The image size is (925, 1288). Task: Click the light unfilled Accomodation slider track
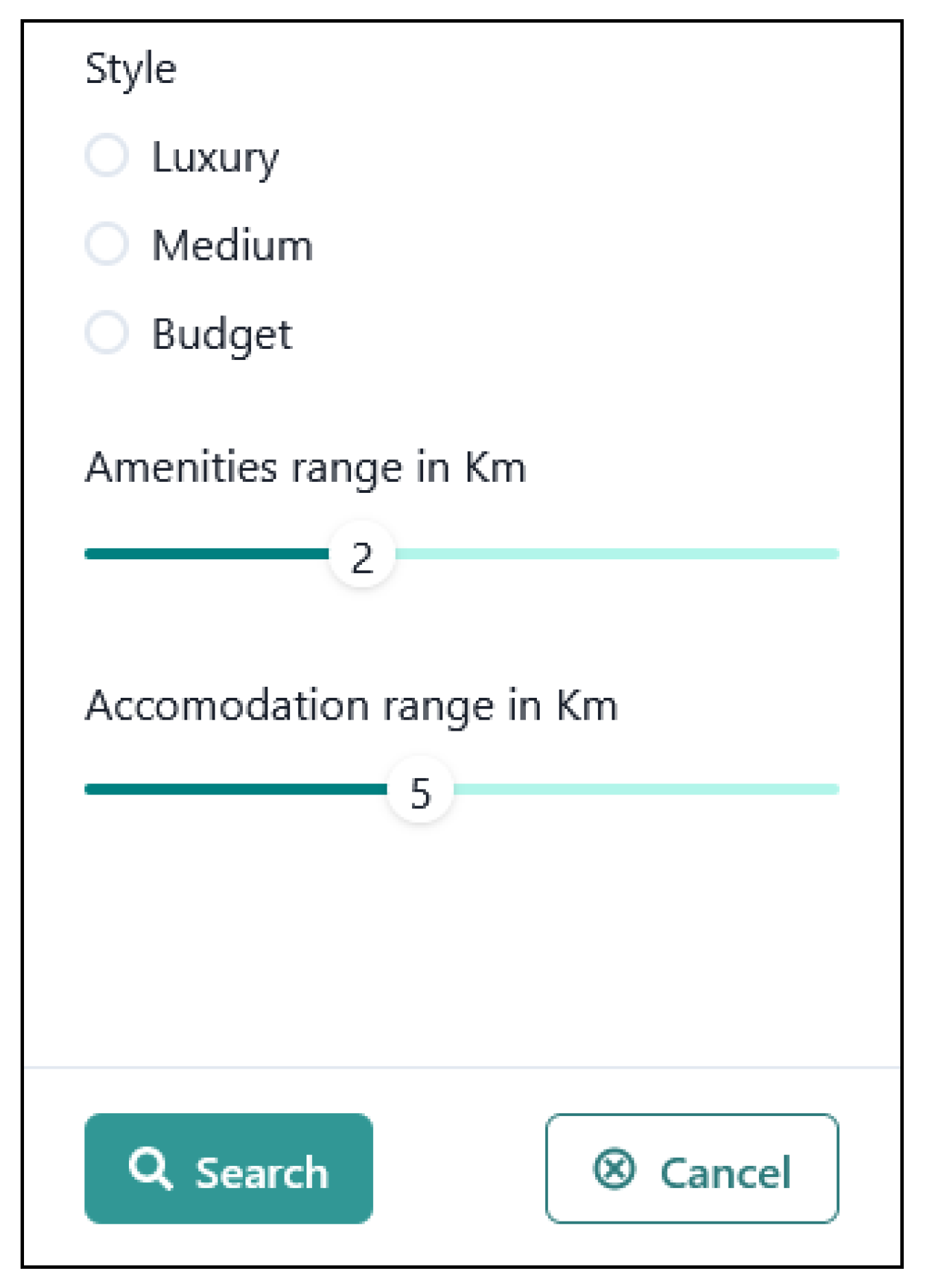pyautogui.click(x=645, y=790)
